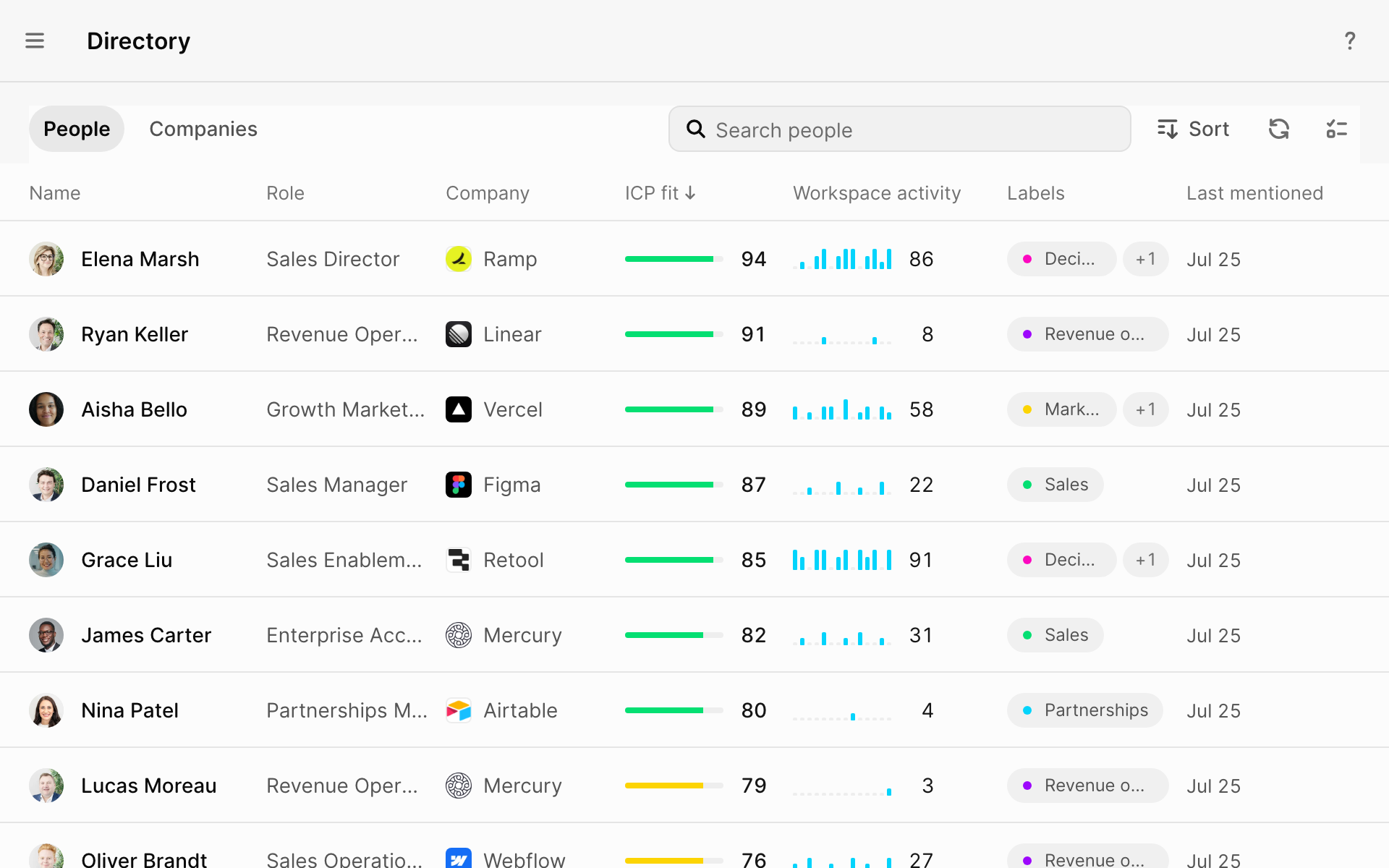Open the hamburger menu
Viewport: 1389px width, 868px height.
tap(35, 41)
